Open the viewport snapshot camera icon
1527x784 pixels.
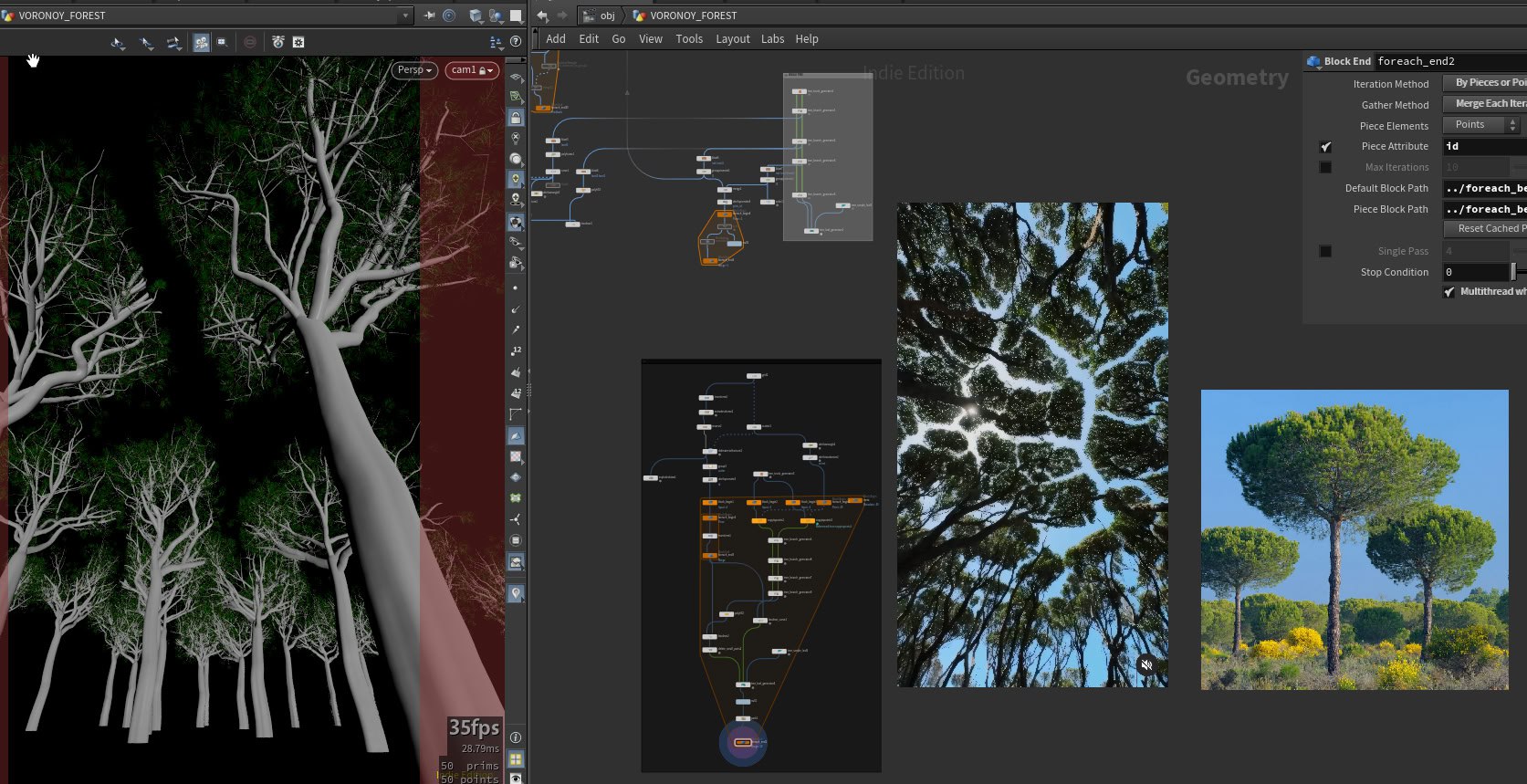click(x=278, y=42)
